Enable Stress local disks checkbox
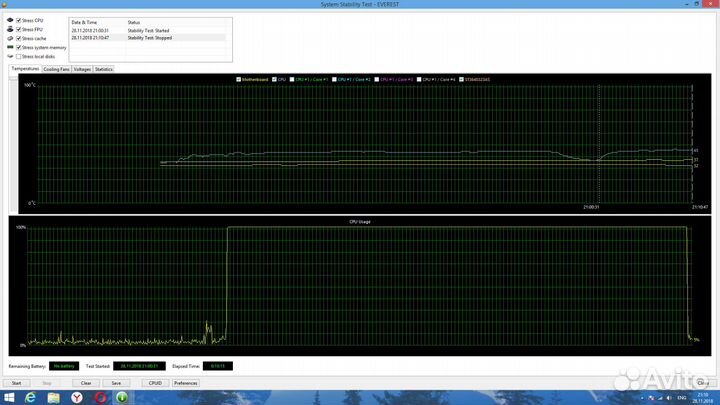This screenshot has height=405, width=720. pyautogui.click(x=19, y=56)
